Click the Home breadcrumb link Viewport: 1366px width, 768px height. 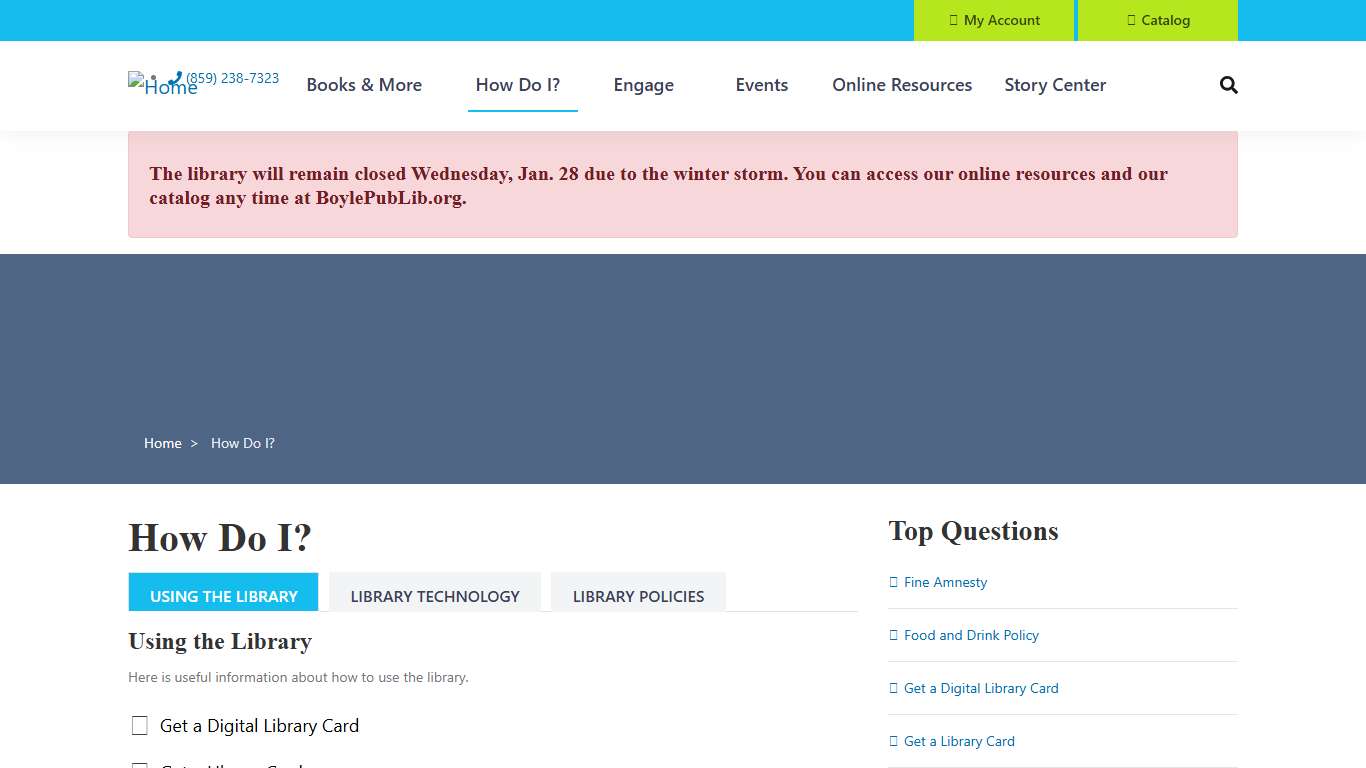163,443
